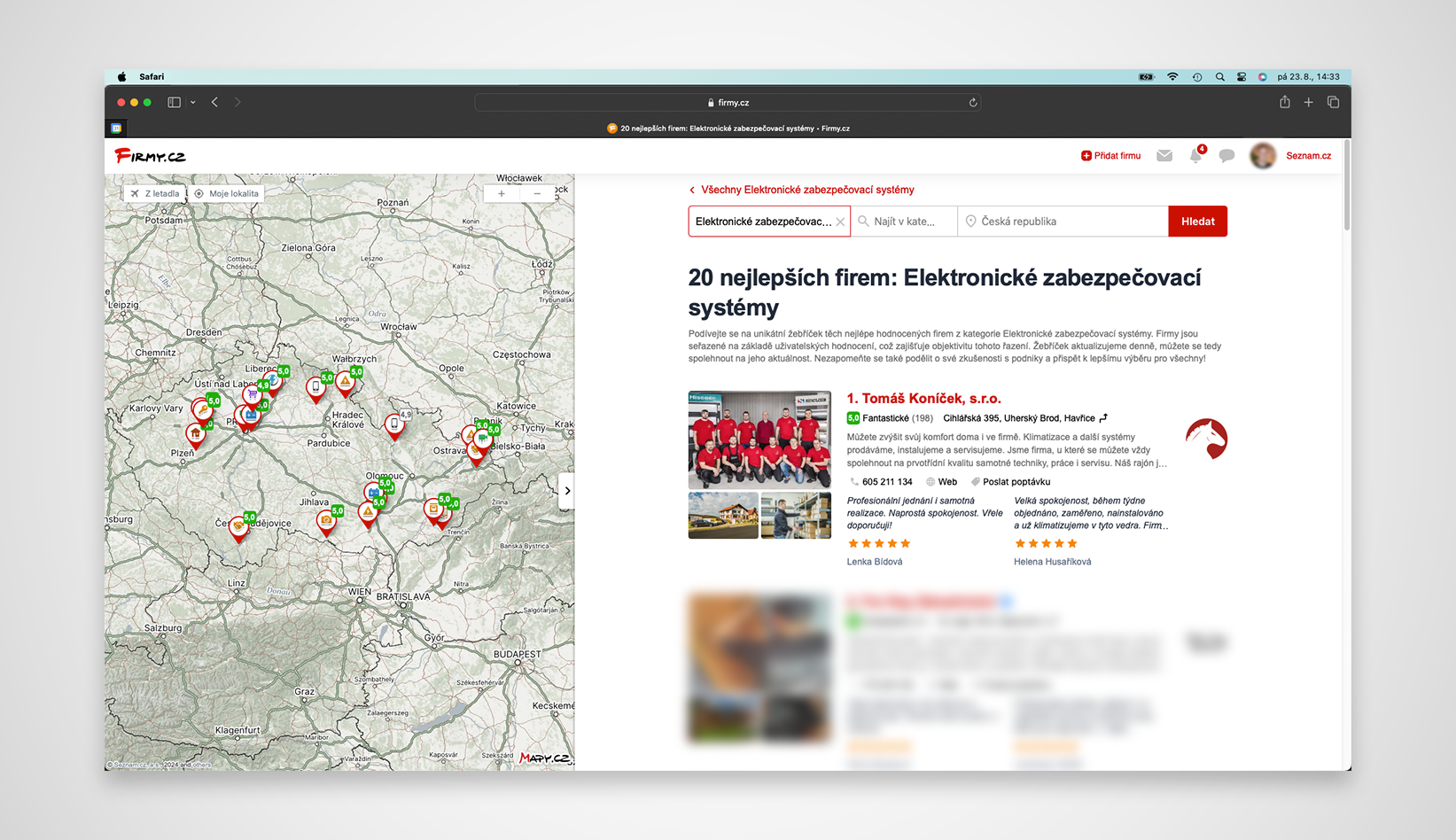Open the Wi-Fi status menu
The height and width of the screenshot is (840, 1456).
pos(1172,77)
